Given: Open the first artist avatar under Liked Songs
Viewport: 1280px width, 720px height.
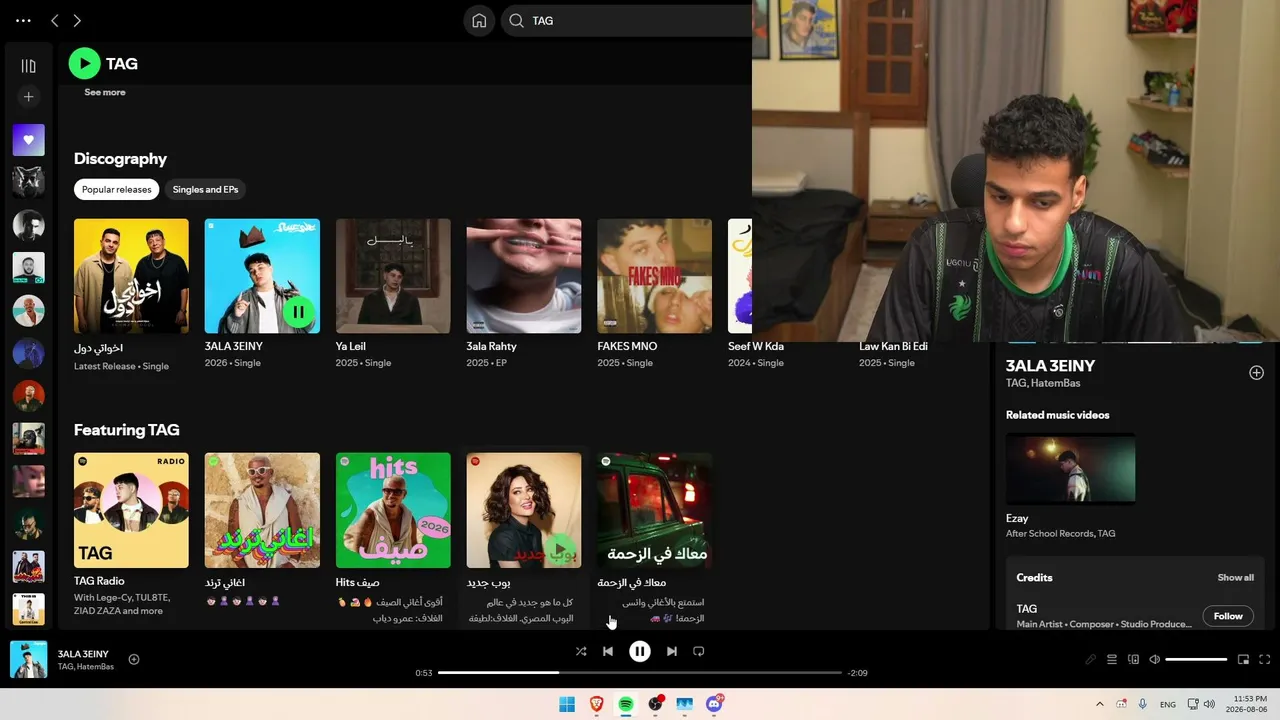Looking at the screenshot, I should 28,182.
